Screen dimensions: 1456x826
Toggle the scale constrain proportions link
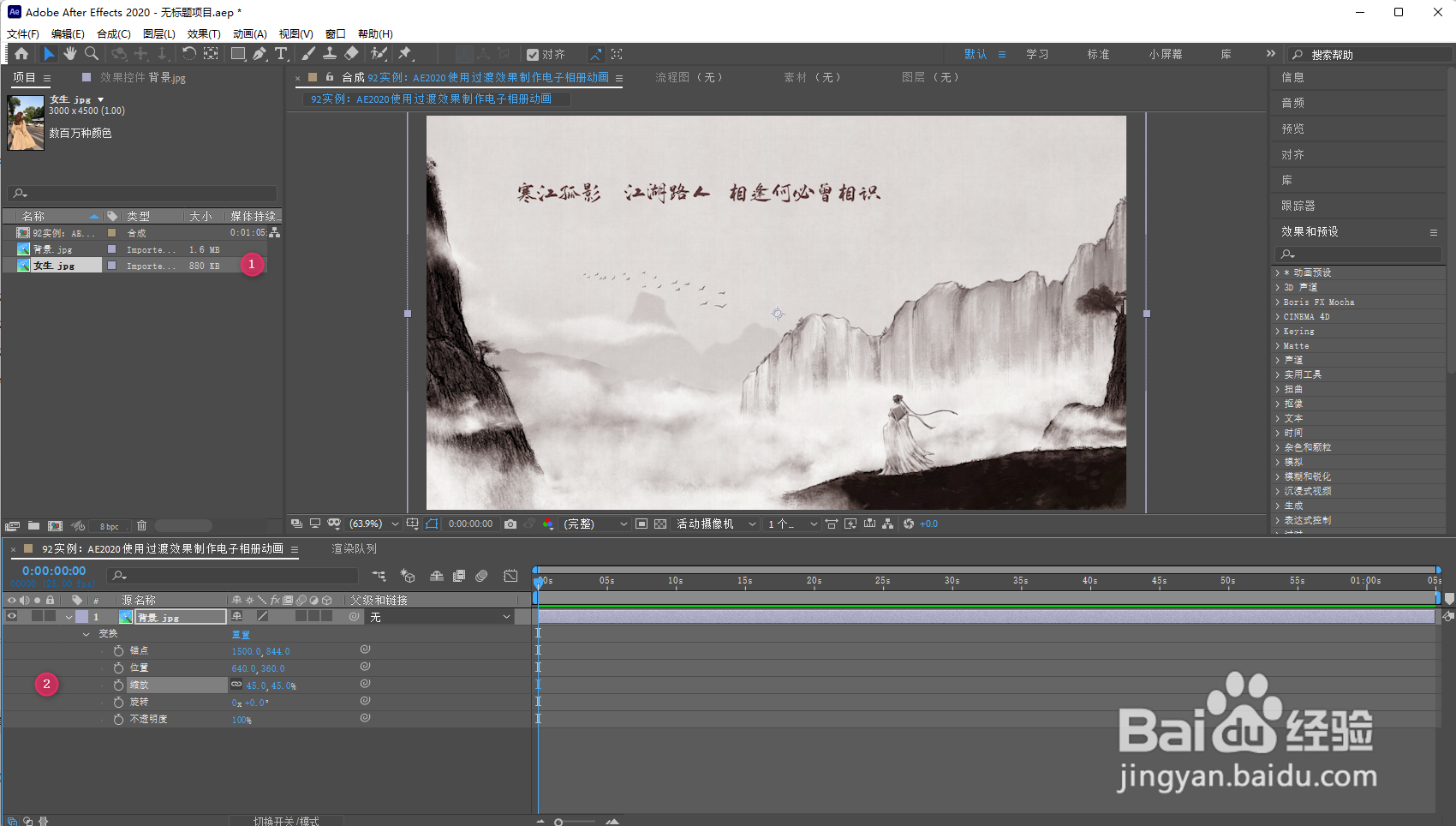click(x=236, y=685)
